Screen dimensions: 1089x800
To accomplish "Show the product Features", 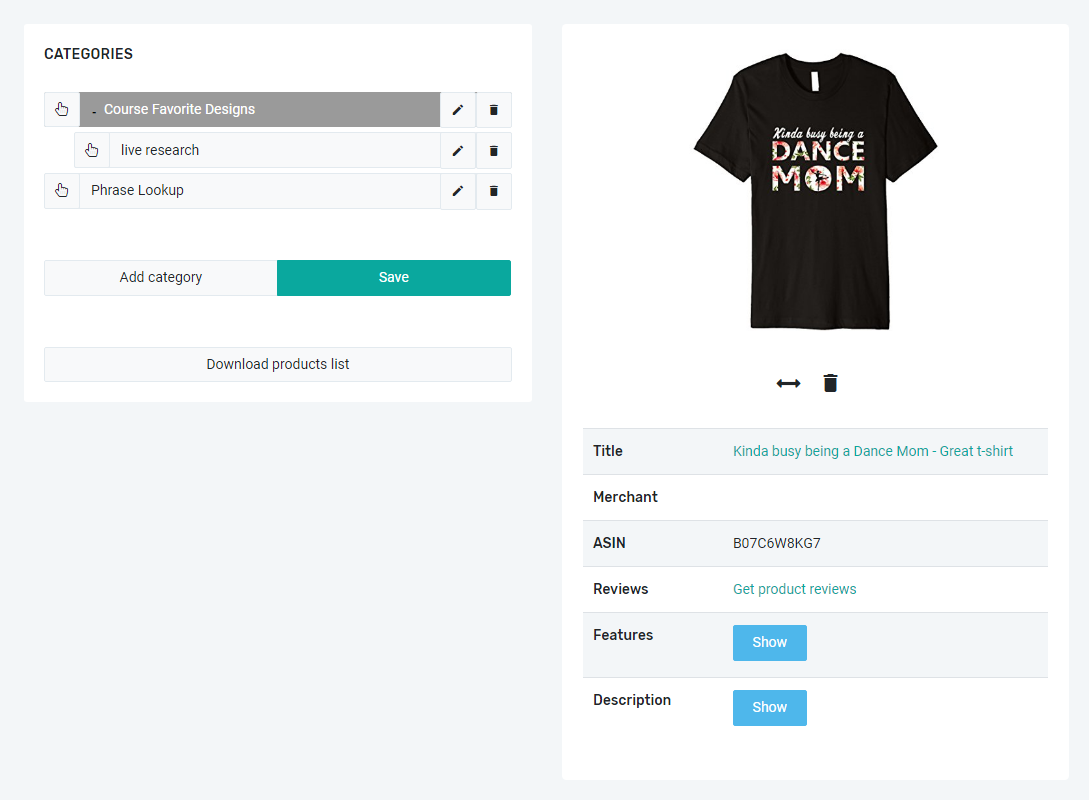I will pos(769,642).
